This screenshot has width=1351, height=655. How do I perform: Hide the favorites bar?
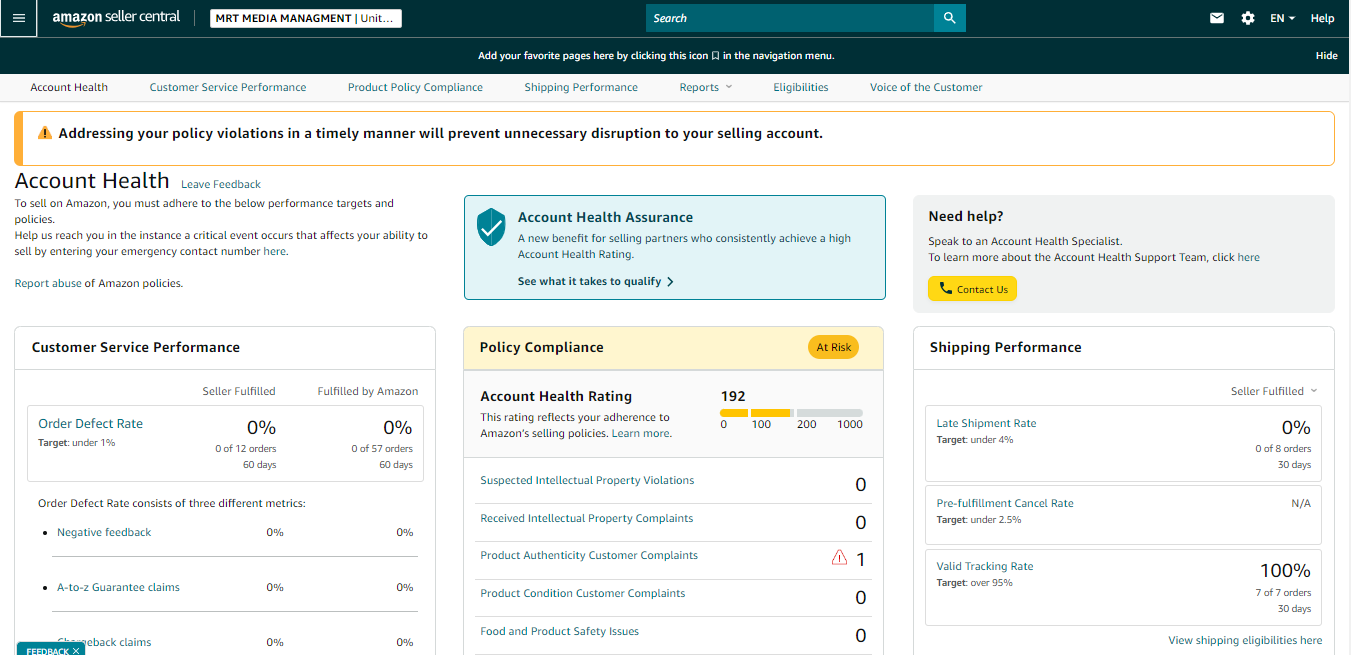[x=1326, y=56]
